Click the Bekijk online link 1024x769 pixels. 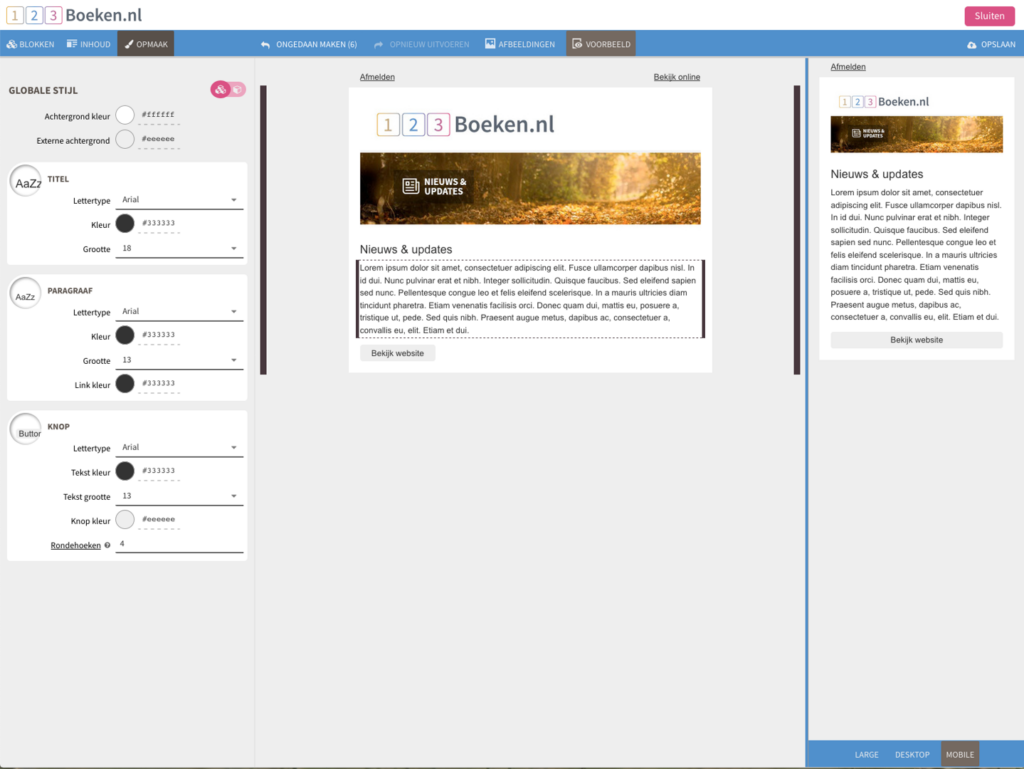677,77
